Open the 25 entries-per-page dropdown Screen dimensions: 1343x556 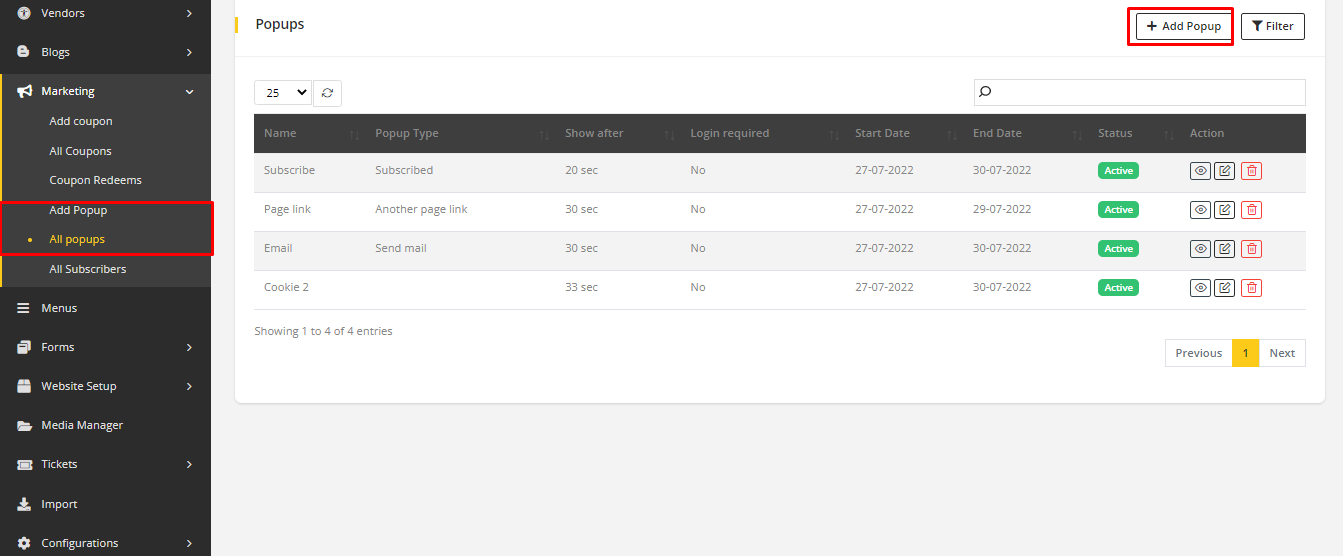[283, 93]
